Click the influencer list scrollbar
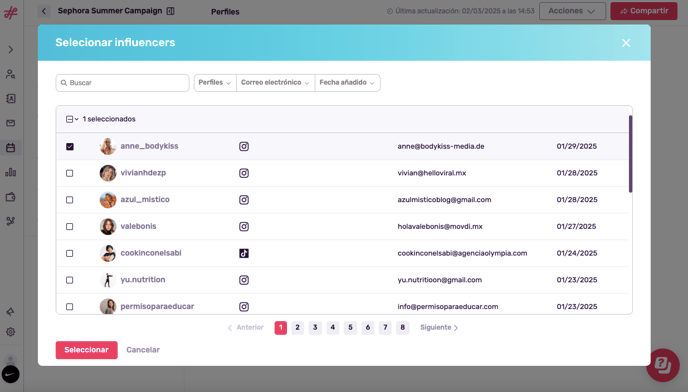Viewport: 688px width, 392px height. [x=630, y=154]
